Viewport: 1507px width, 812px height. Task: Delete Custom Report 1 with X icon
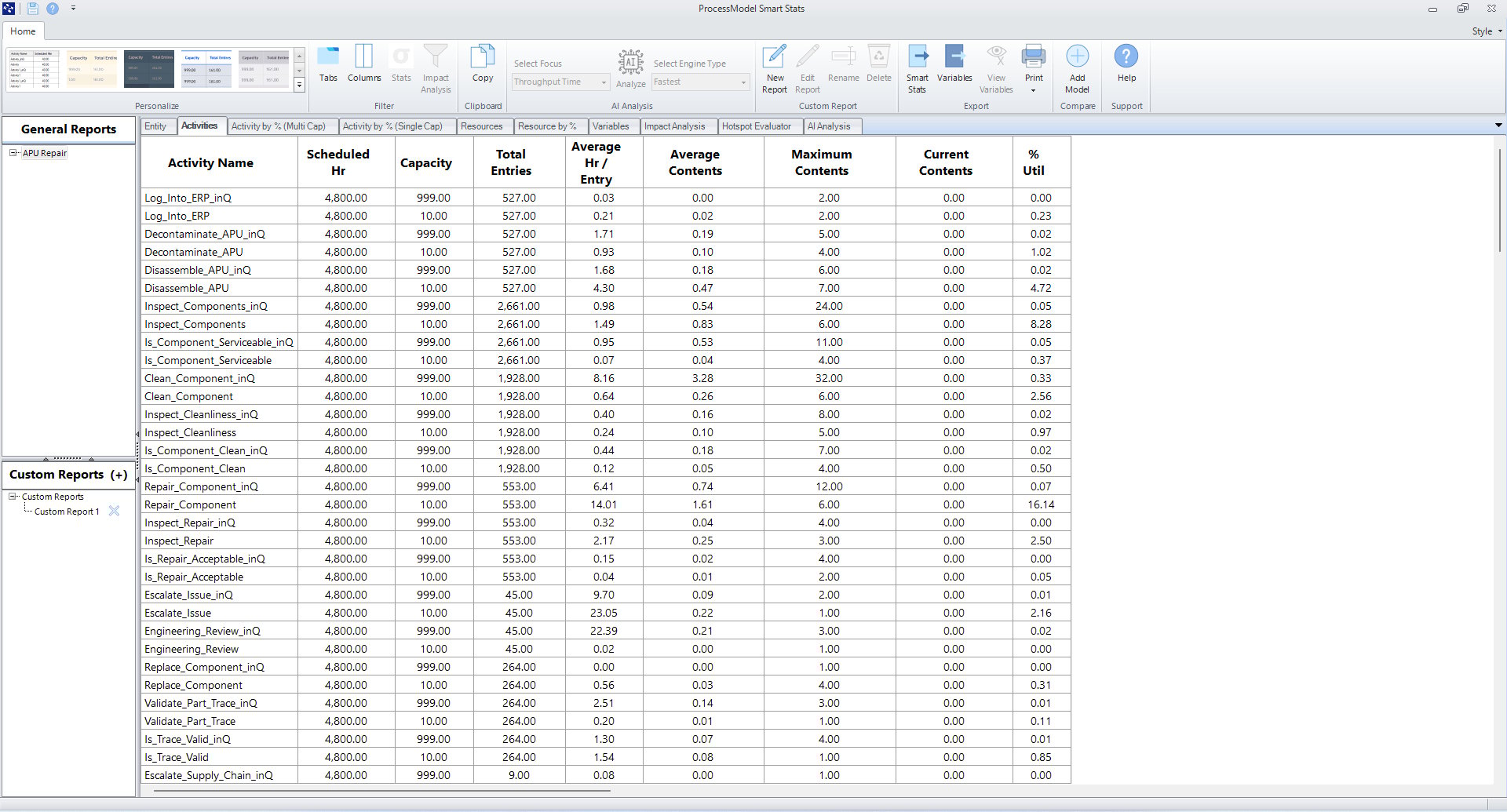pyautogui.click(x=114, y=511)
